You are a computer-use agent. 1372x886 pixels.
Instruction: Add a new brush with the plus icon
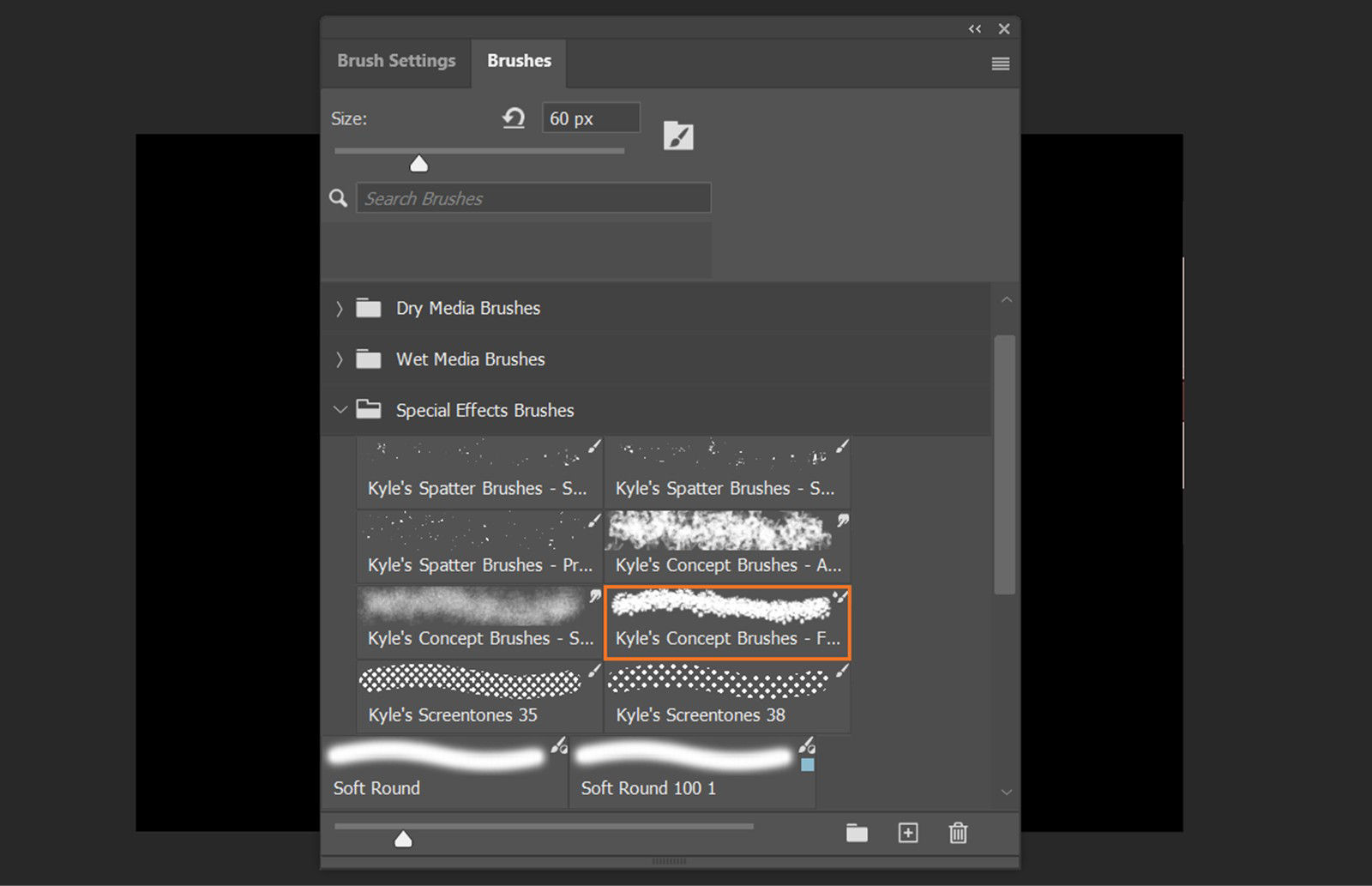907,833
